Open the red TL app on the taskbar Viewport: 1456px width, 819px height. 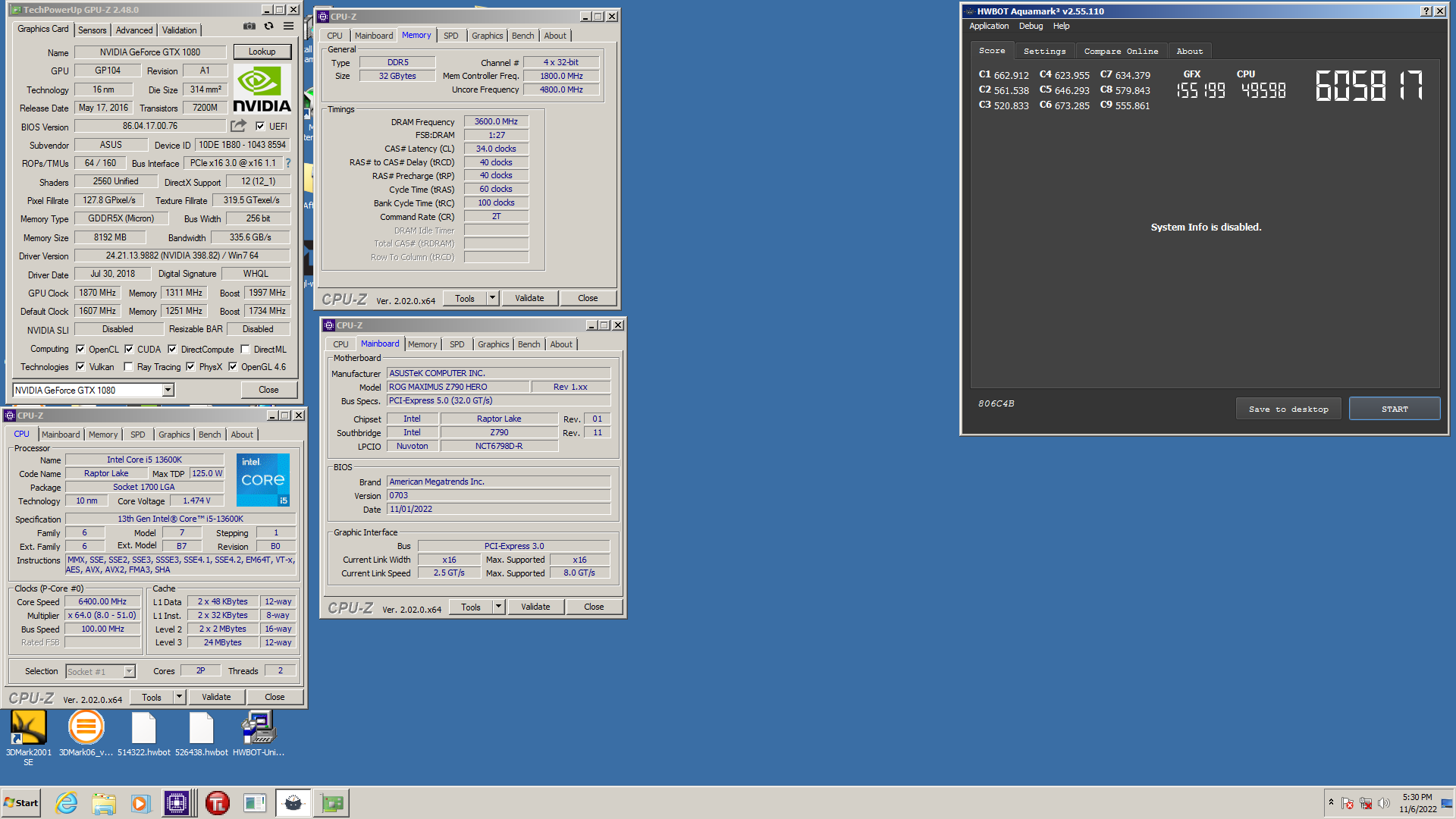click(x=218, y=803)
